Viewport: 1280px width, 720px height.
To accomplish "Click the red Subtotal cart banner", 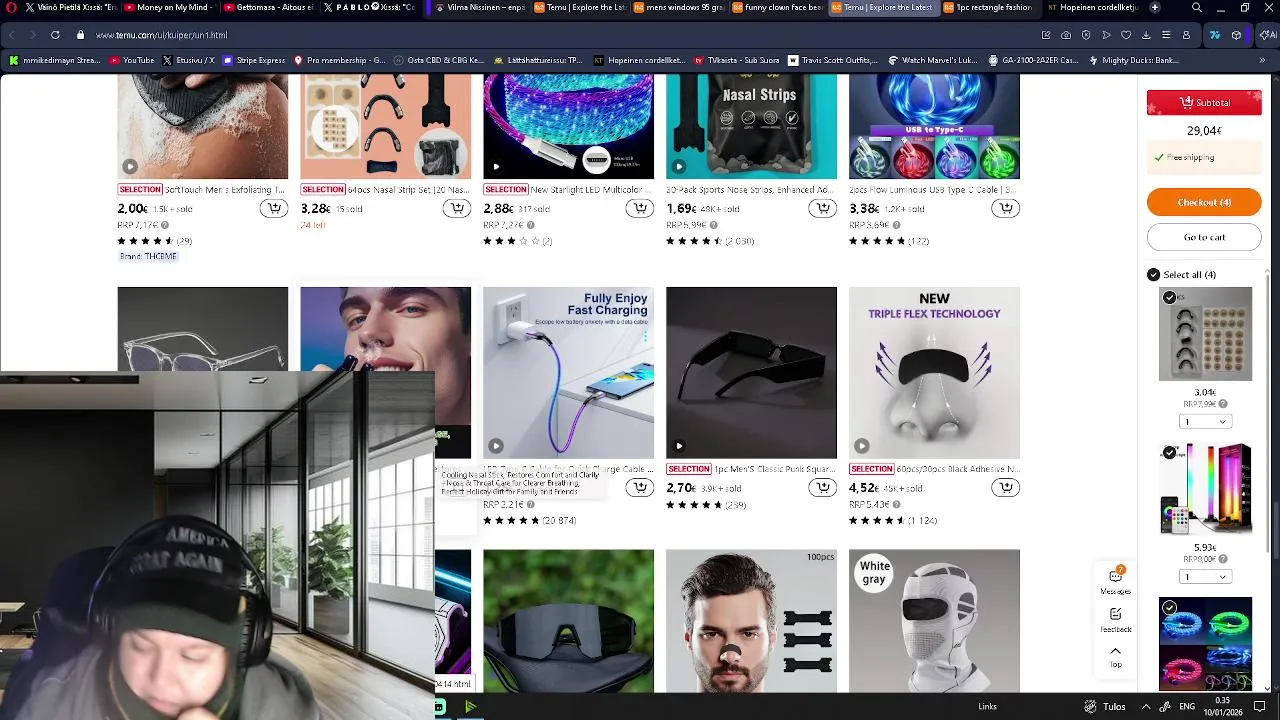I will pyautogui.click(x=1204, y=102).
